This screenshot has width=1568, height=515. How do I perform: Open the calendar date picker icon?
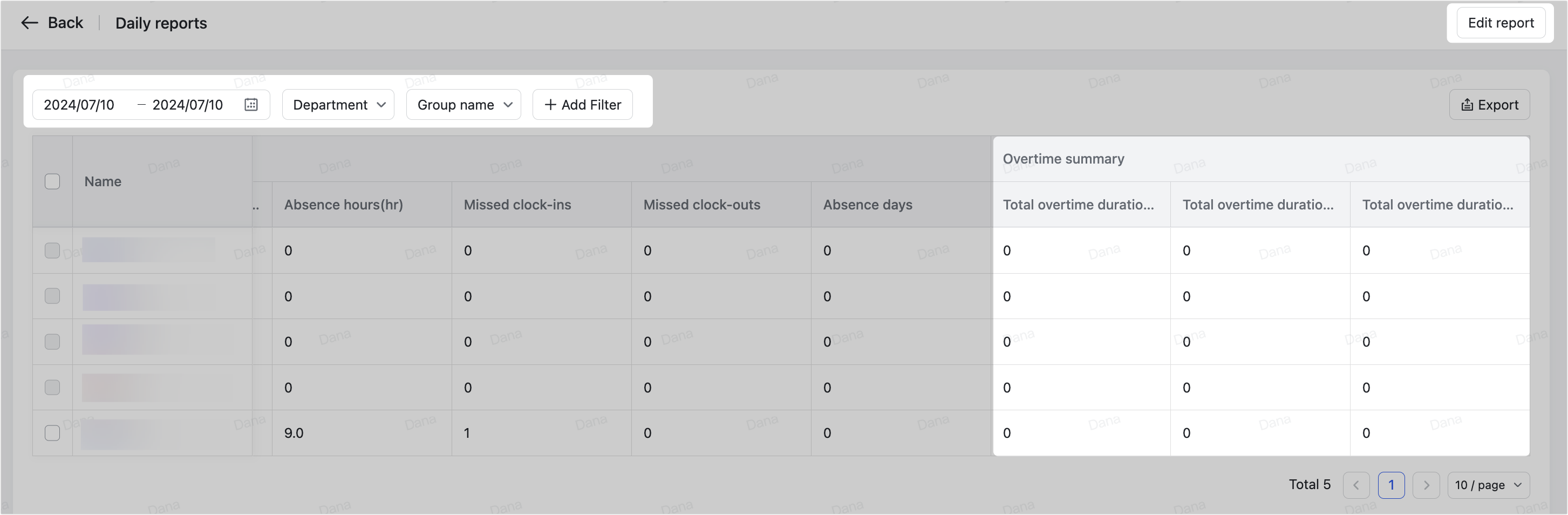coord(251,104)
